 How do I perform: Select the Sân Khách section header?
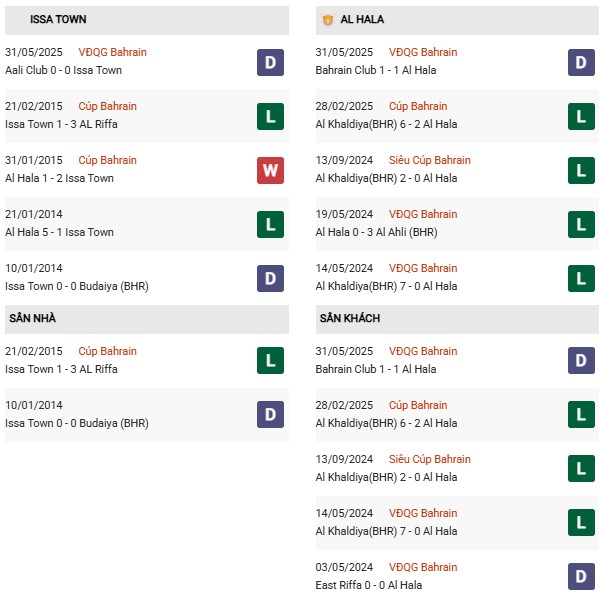(458, 319)
